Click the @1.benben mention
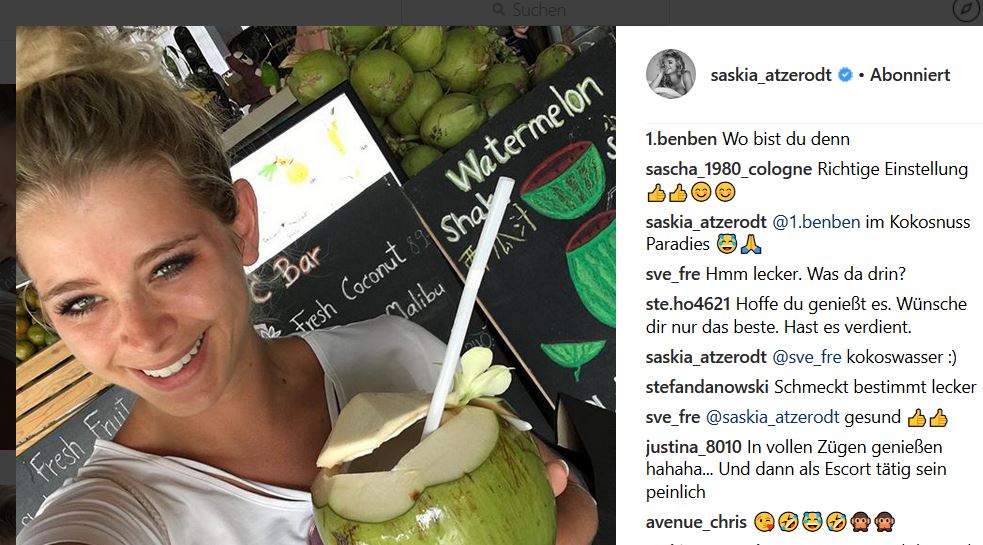Image resolution: width=983 pixels, height=545 pixels. pyautogui.click(x=816, y=222)
